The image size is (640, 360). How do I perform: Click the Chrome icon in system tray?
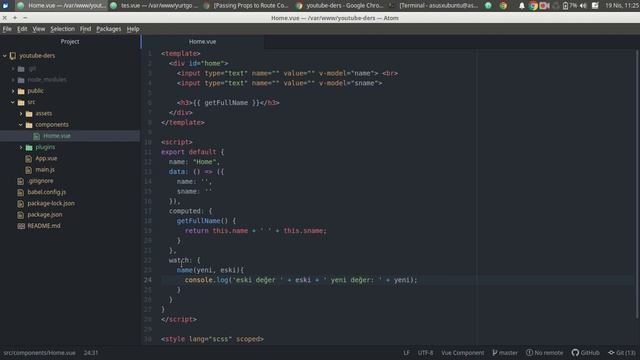coord(533,6)
